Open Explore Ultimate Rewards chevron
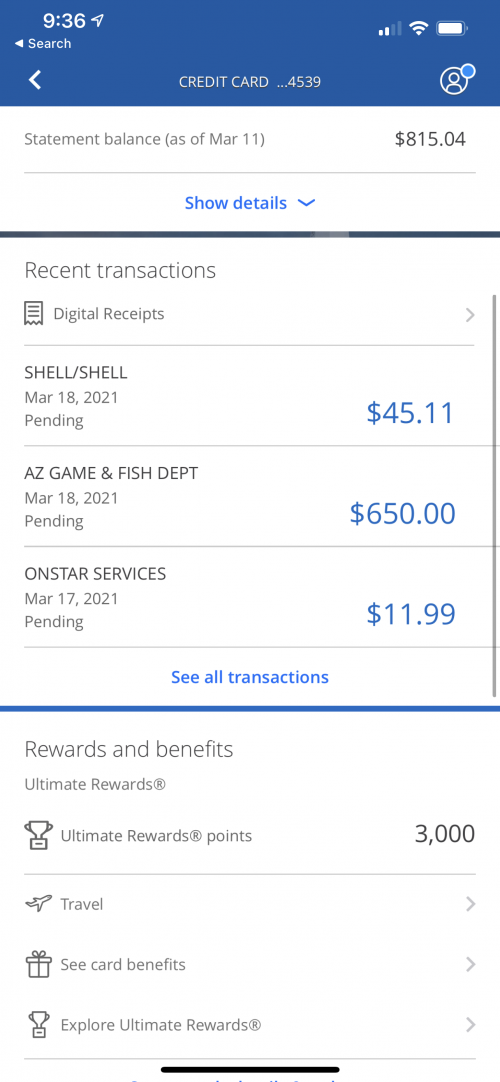Screen dimensions: 500x1082 [470, 1025]
